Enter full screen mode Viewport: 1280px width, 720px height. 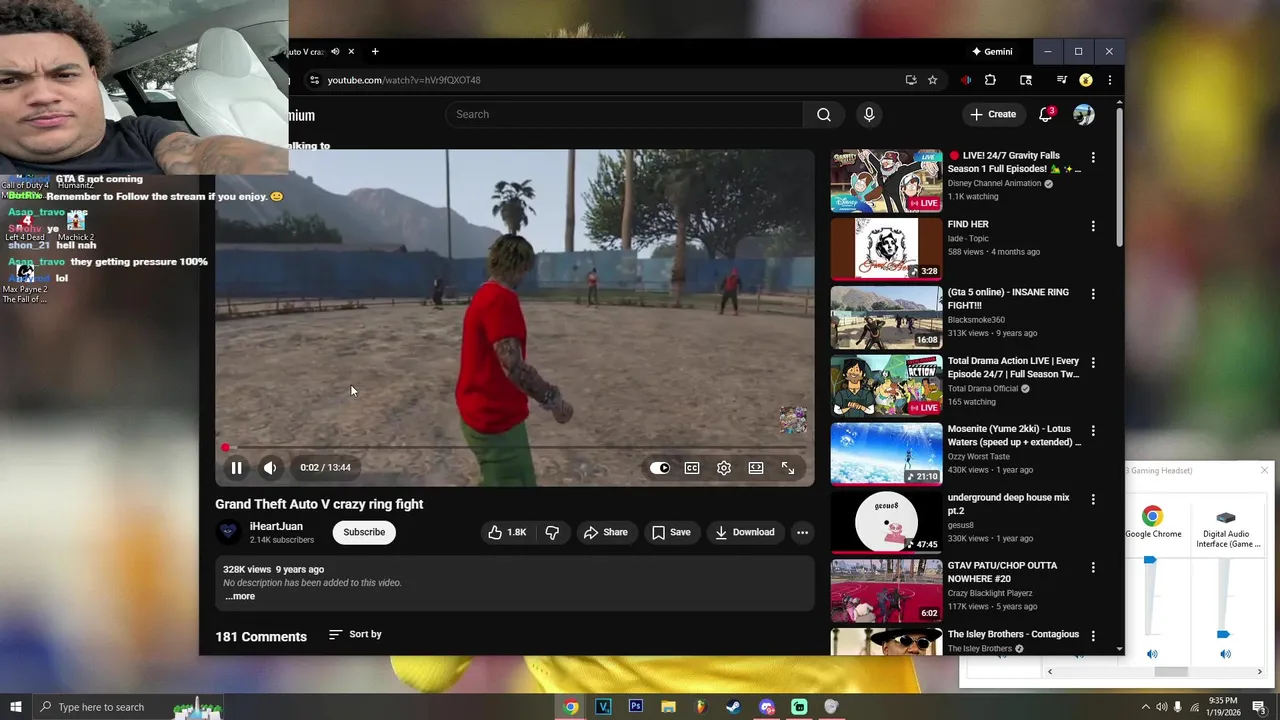788,468
